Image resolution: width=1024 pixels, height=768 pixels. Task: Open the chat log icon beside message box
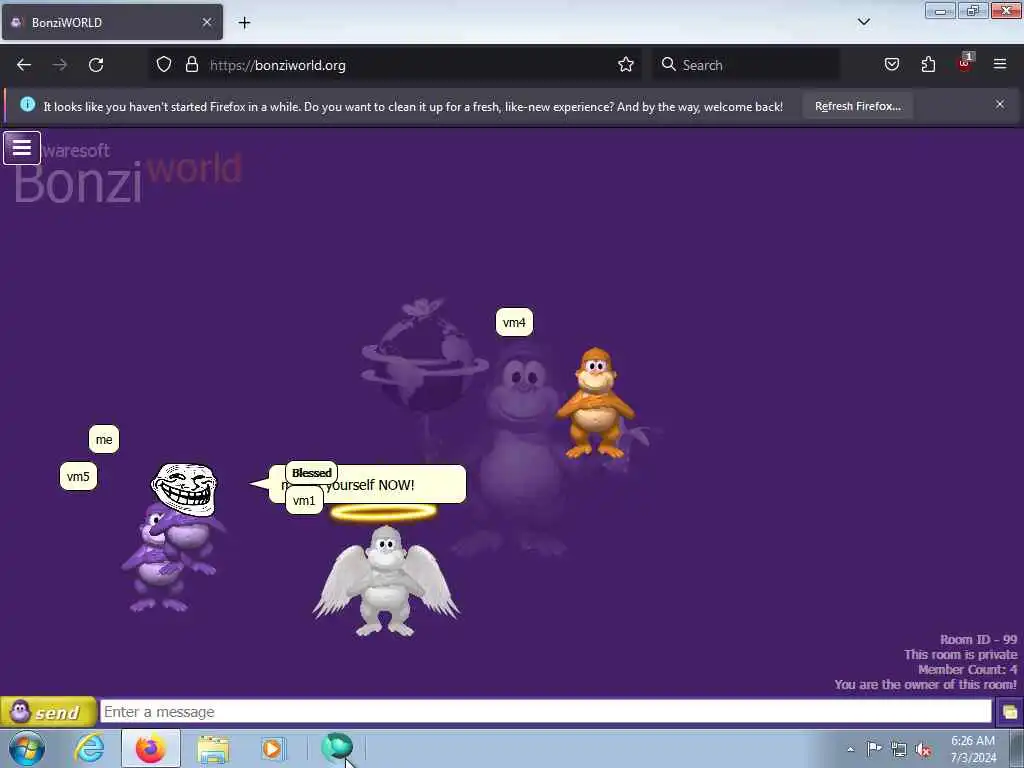click(1009, 712)
